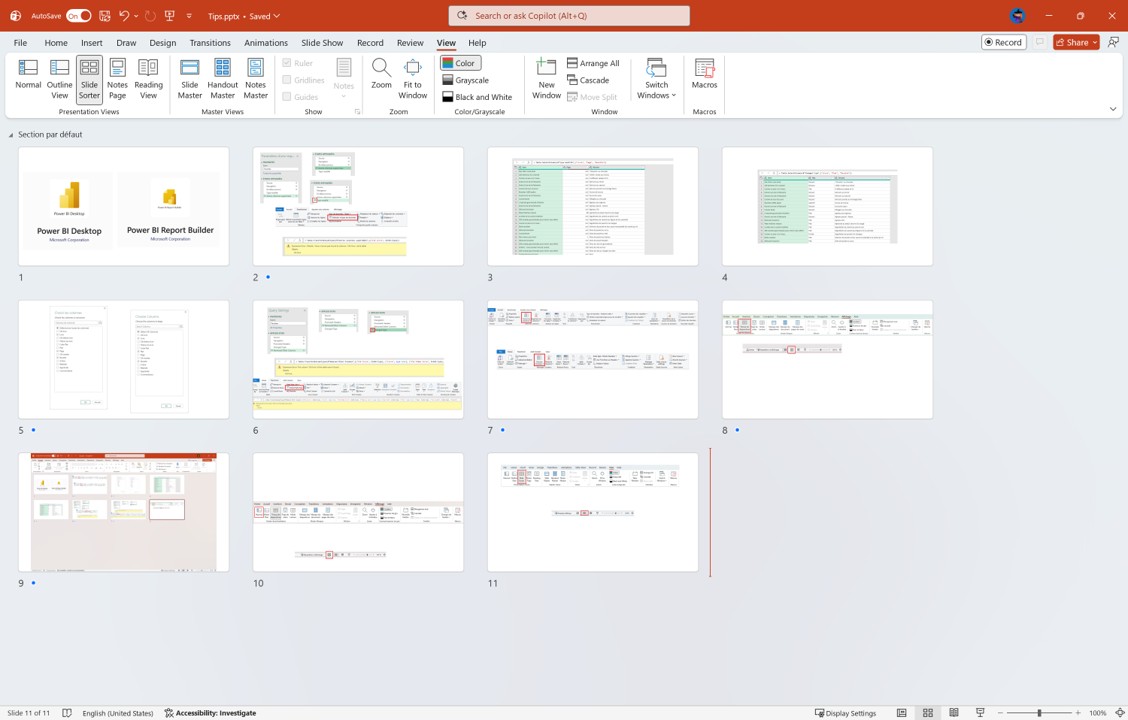This screenshot has width=1128, height=720.
Task: Open the Transitions ribbon tab
Action: point(210,43)
